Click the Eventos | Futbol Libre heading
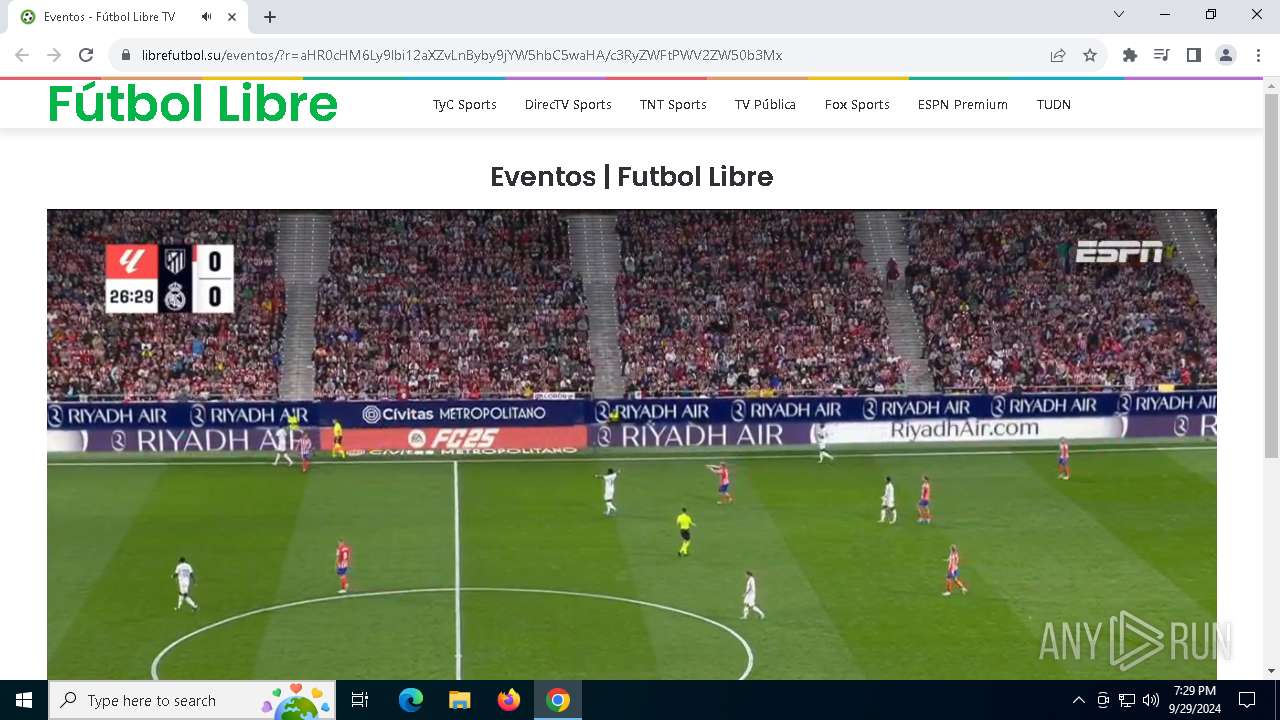 point(632,177)
